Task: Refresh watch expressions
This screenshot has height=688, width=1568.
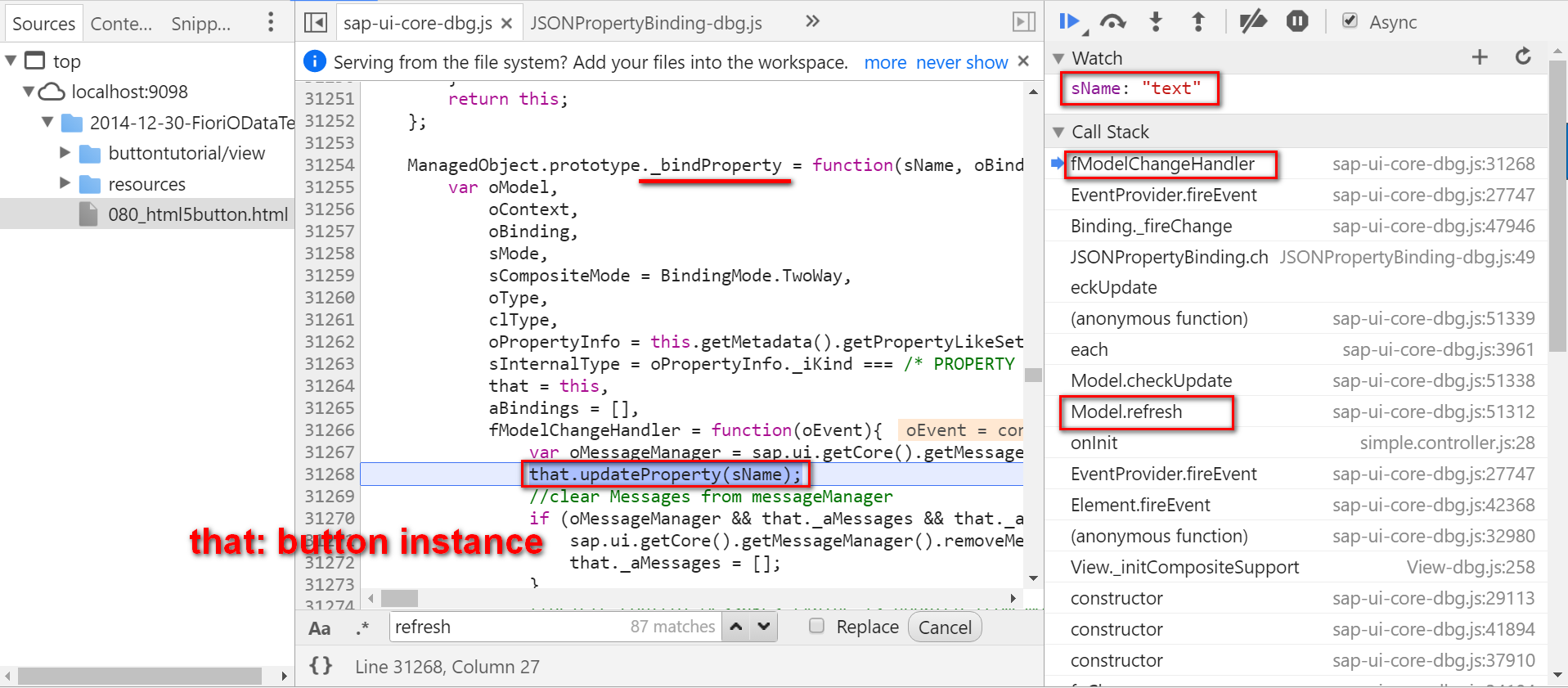Action: pos(1523,56)
